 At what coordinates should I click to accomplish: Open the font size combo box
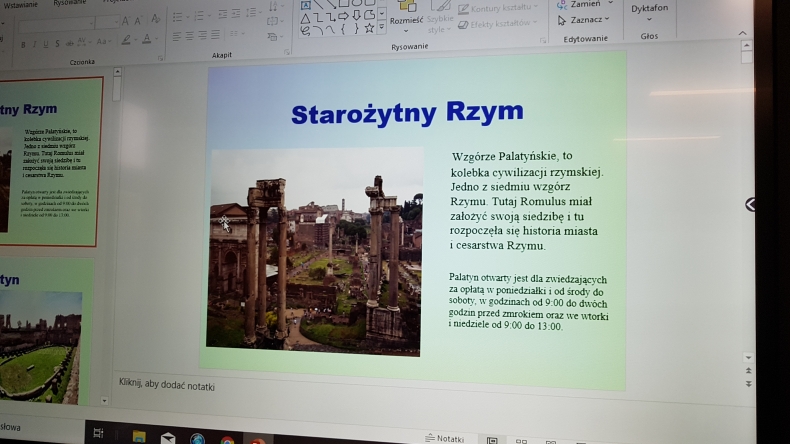[x=107, y=22]
